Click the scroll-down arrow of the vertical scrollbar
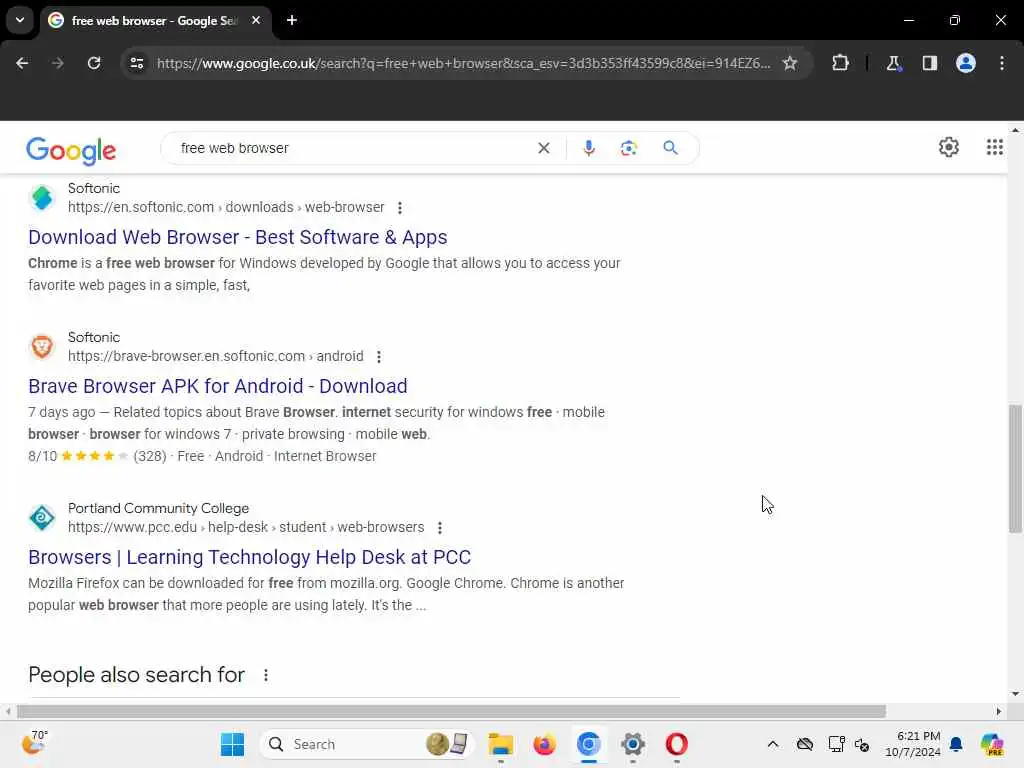1024x768 pixels. pos(1015,694)
